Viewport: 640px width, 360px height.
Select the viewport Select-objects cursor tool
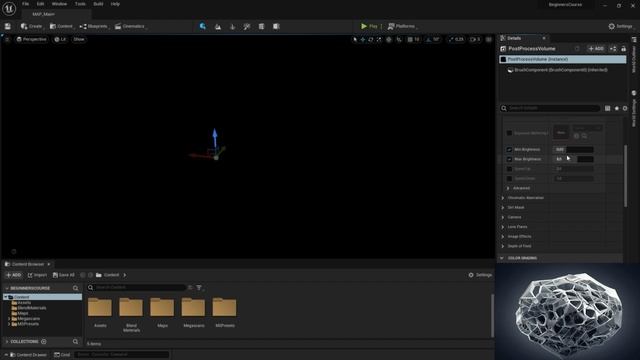(x=355, y=40)
